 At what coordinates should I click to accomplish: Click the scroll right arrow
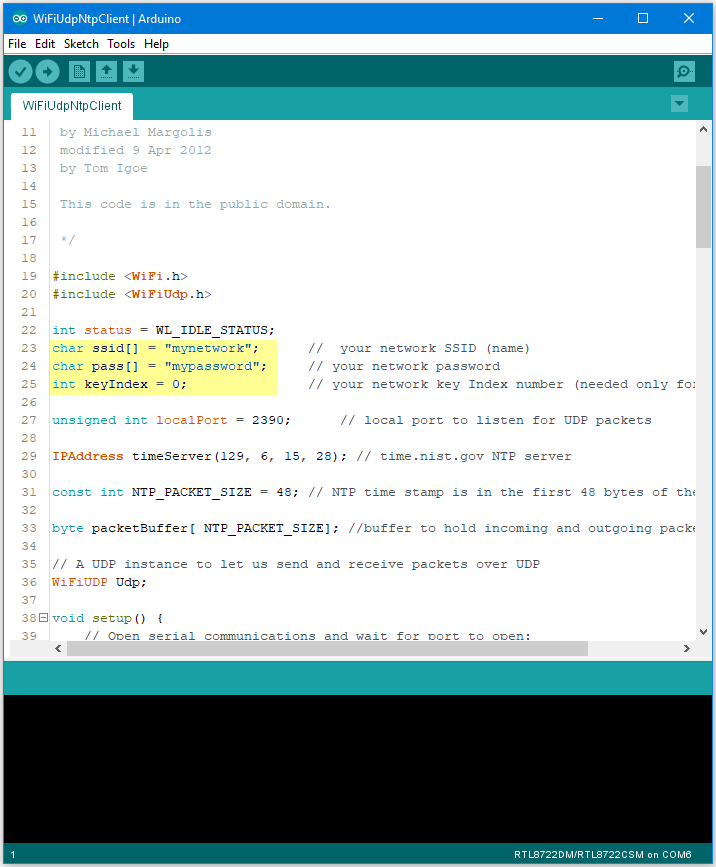pyautogui.click(x=687, y=648)
